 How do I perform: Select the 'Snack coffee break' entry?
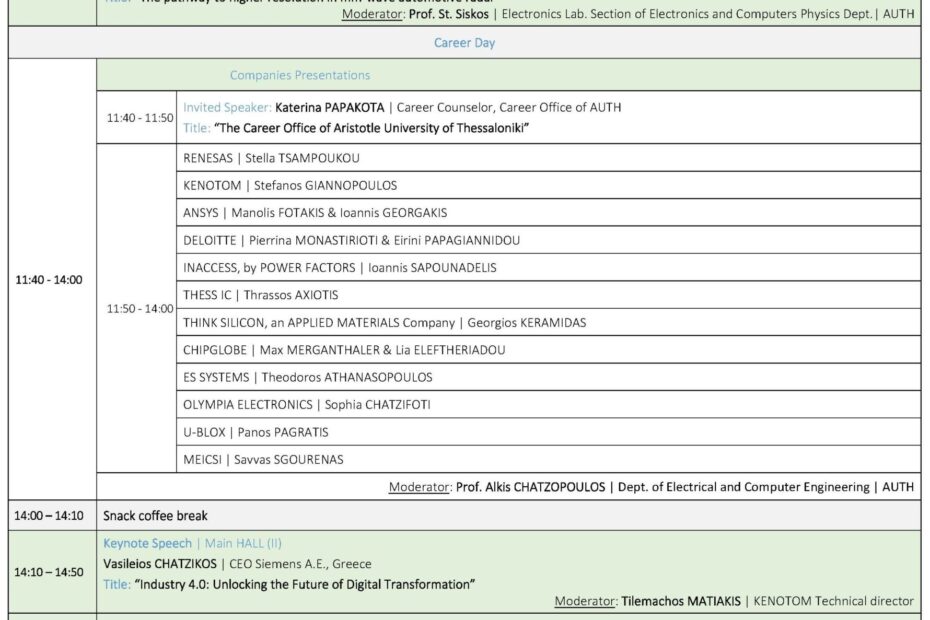click(x=155, y=516)
